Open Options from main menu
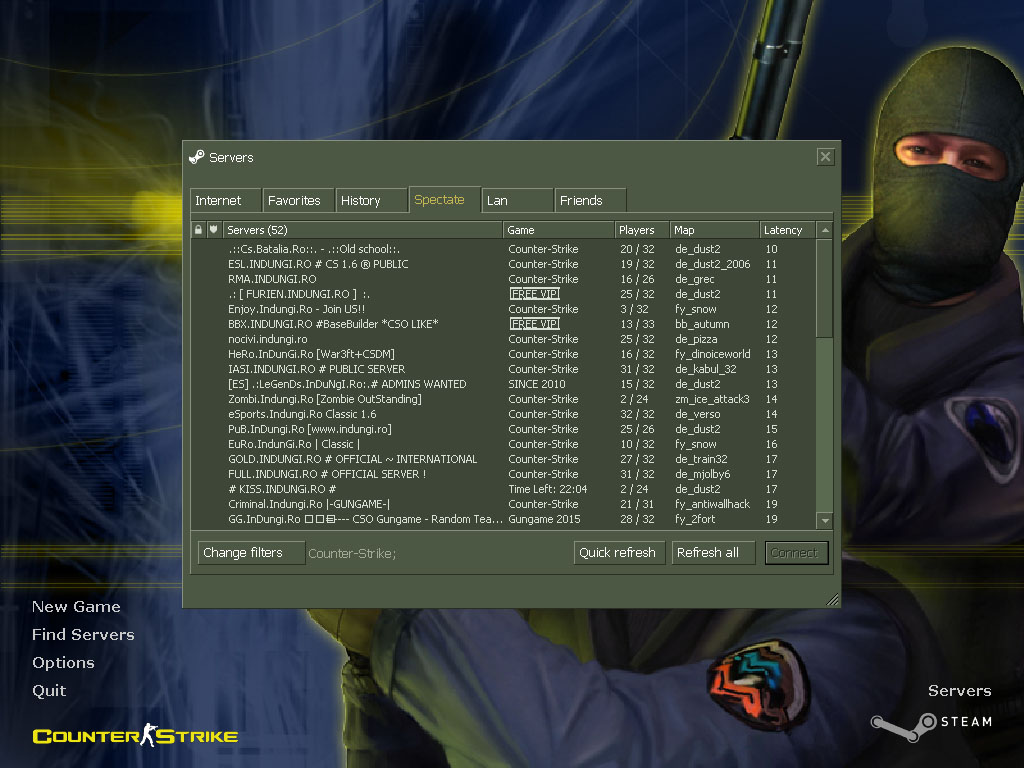Viewport: 1024px width, 768px height. (x=63, y=663)
